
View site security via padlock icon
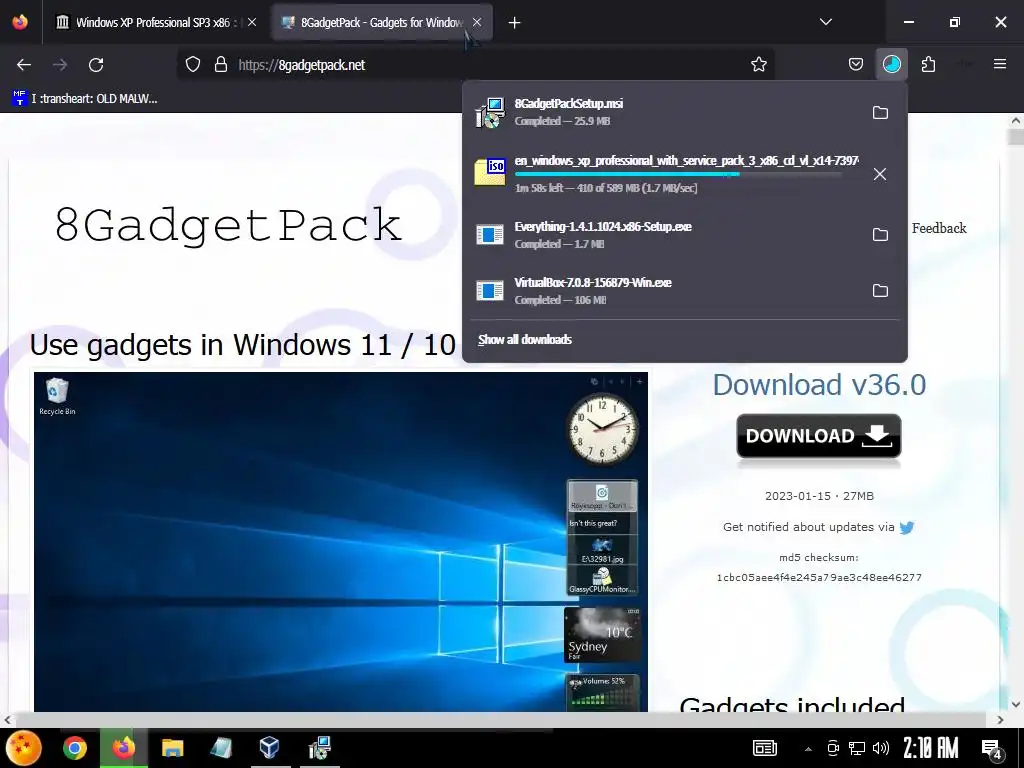coord(221,65)
